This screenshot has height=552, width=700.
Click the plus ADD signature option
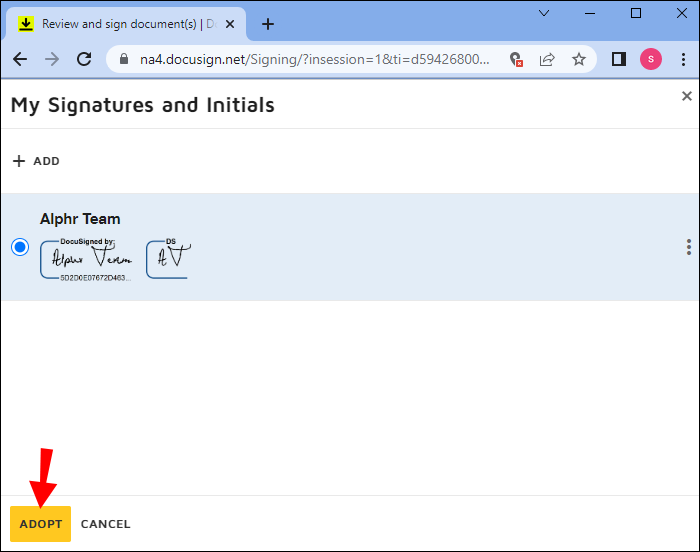point(36,161)
